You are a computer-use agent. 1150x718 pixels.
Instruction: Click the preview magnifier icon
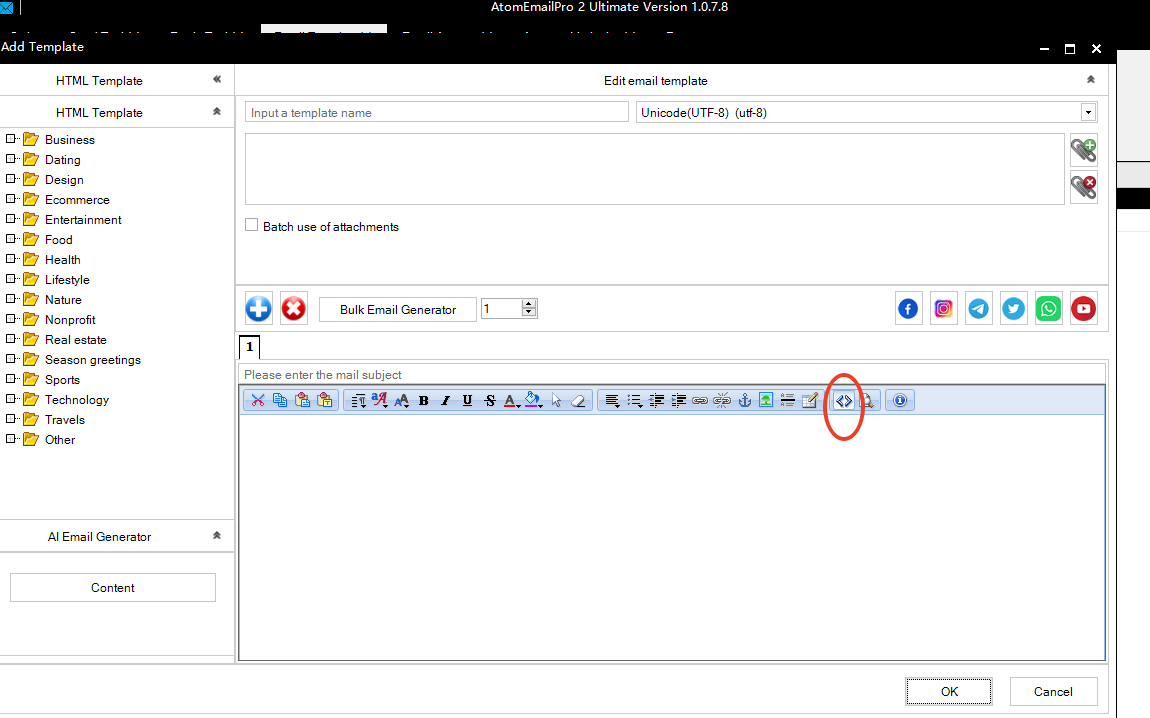[867, 400]
